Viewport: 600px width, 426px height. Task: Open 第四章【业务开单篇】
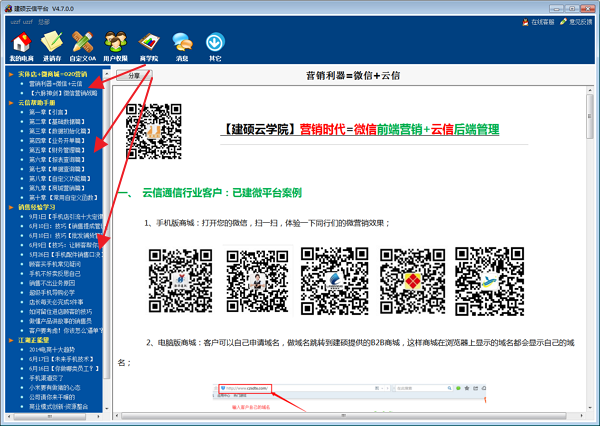click(57, 140)
